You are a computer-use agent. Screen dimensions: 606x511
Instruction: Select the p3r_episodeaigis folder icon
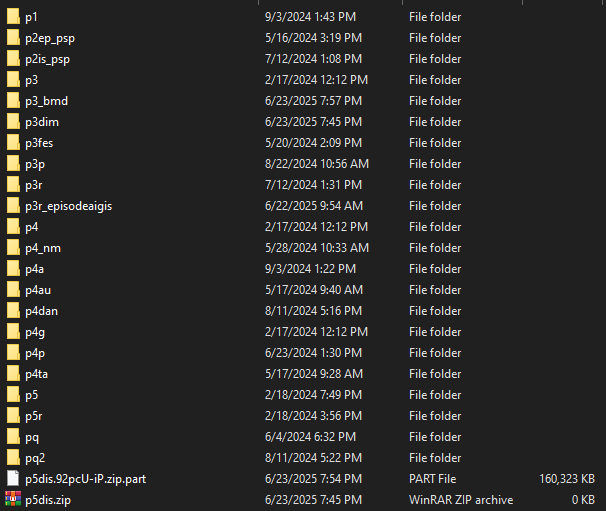click(x=13, y=206)
